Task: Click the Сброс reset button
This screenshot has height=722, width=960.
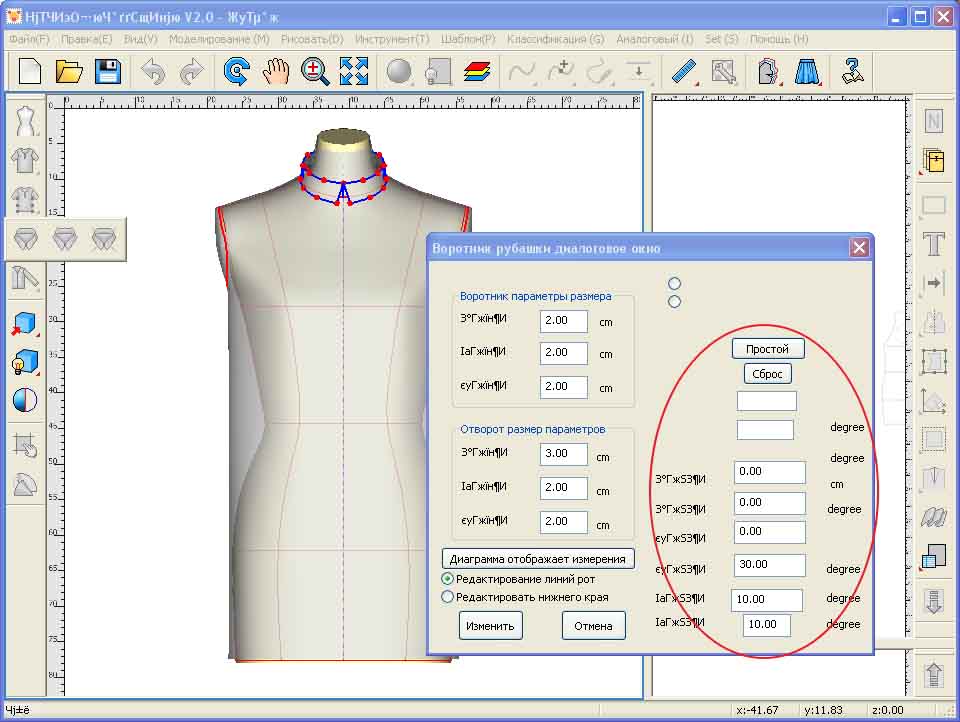Action: coord(767,373)
